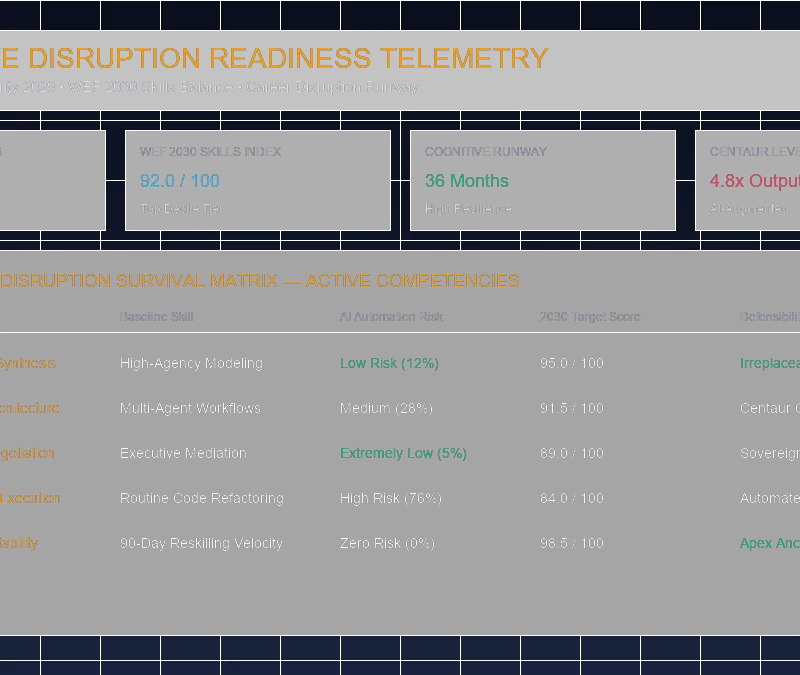Click the 91.5 / 100 target score
The image size is (800, 675).
tap(572, 408)
